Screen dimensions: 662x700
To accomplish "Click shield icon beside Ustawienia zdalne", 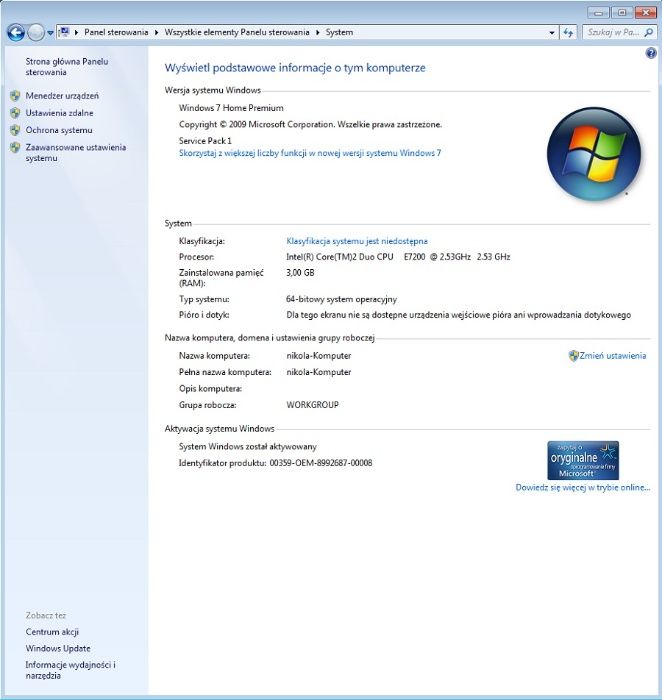I will point(15,112).
